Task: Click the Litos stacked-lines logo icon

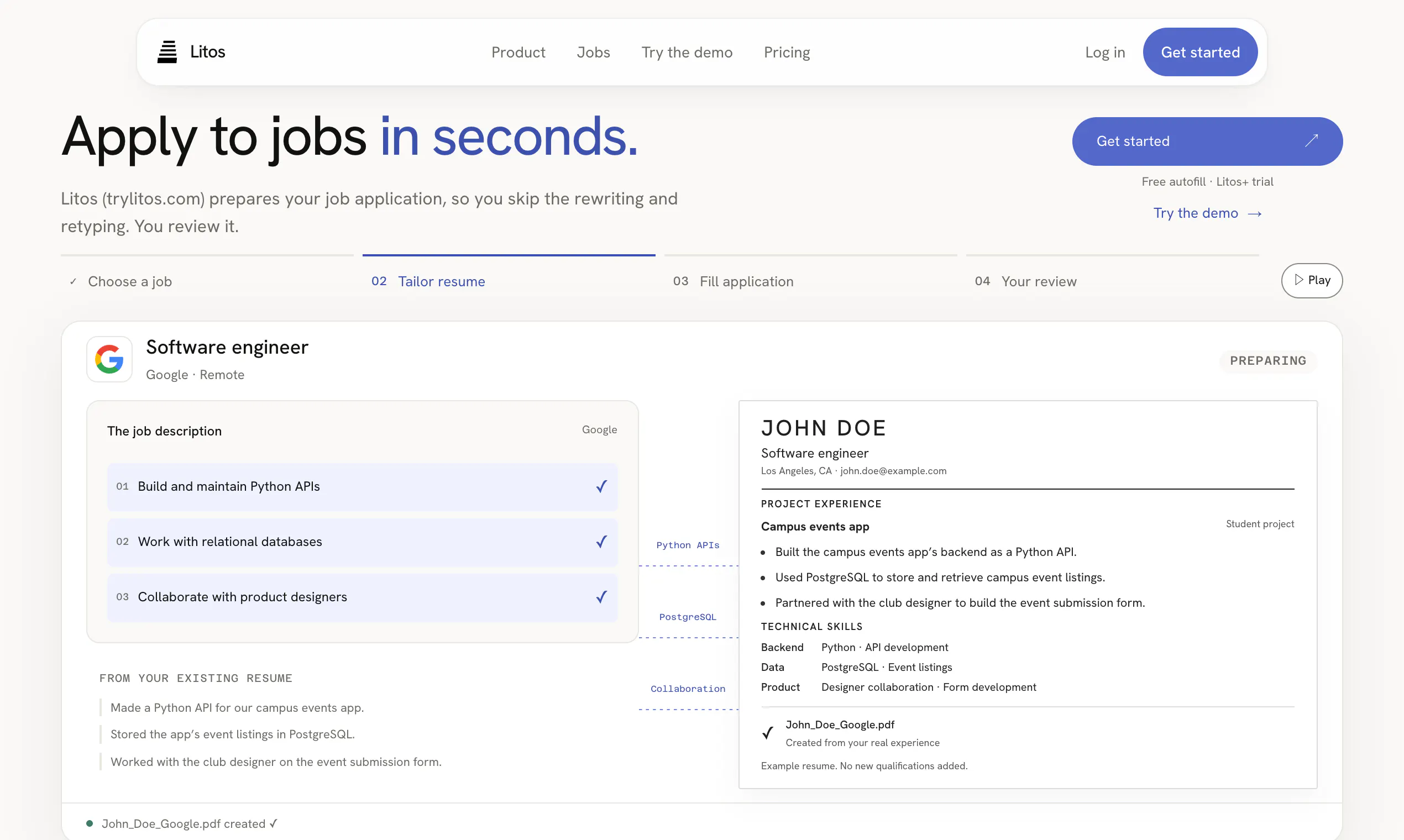Action: tap(167, 52)
